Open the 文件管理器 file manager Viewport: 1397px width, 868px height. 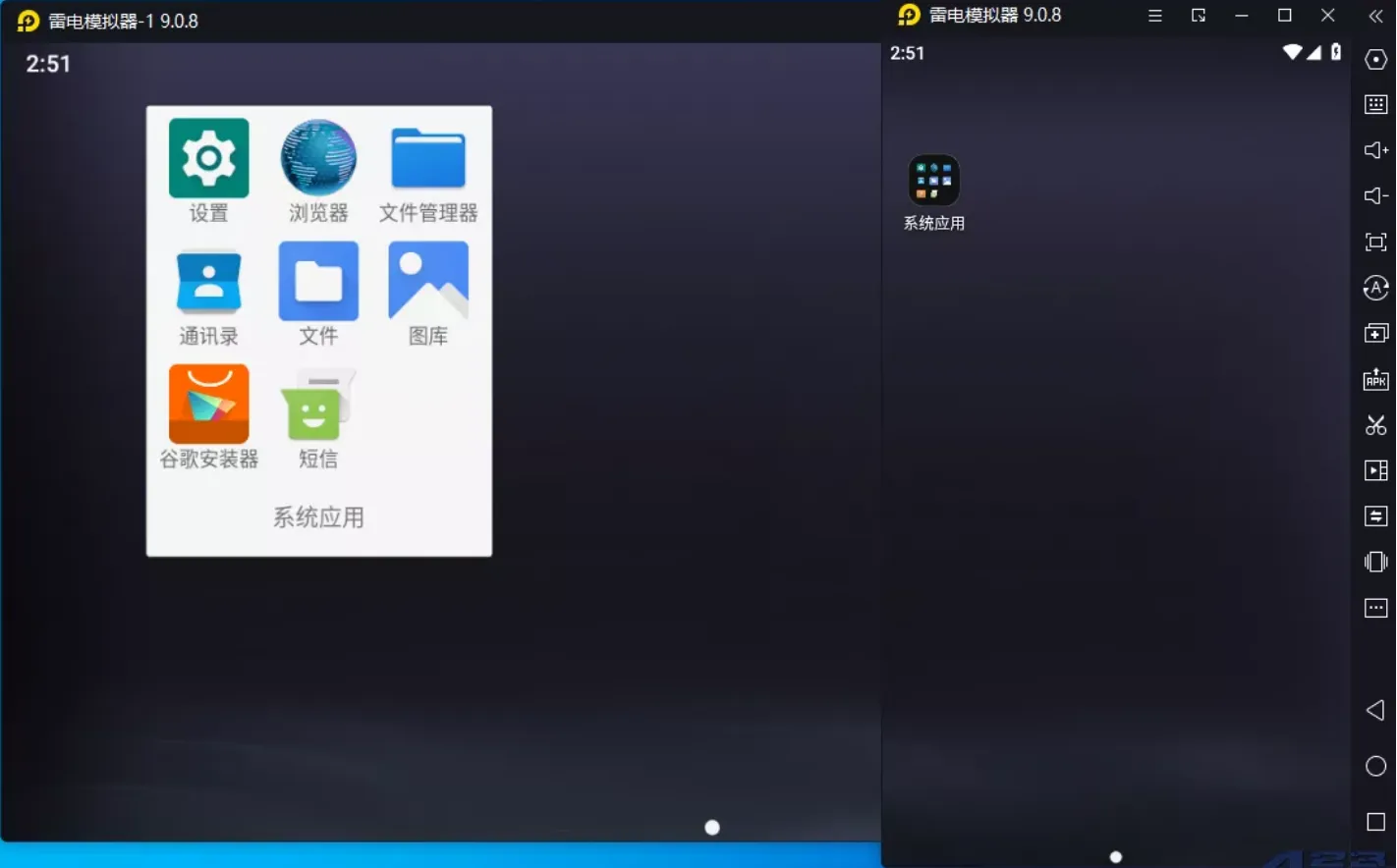pos(428,159)
